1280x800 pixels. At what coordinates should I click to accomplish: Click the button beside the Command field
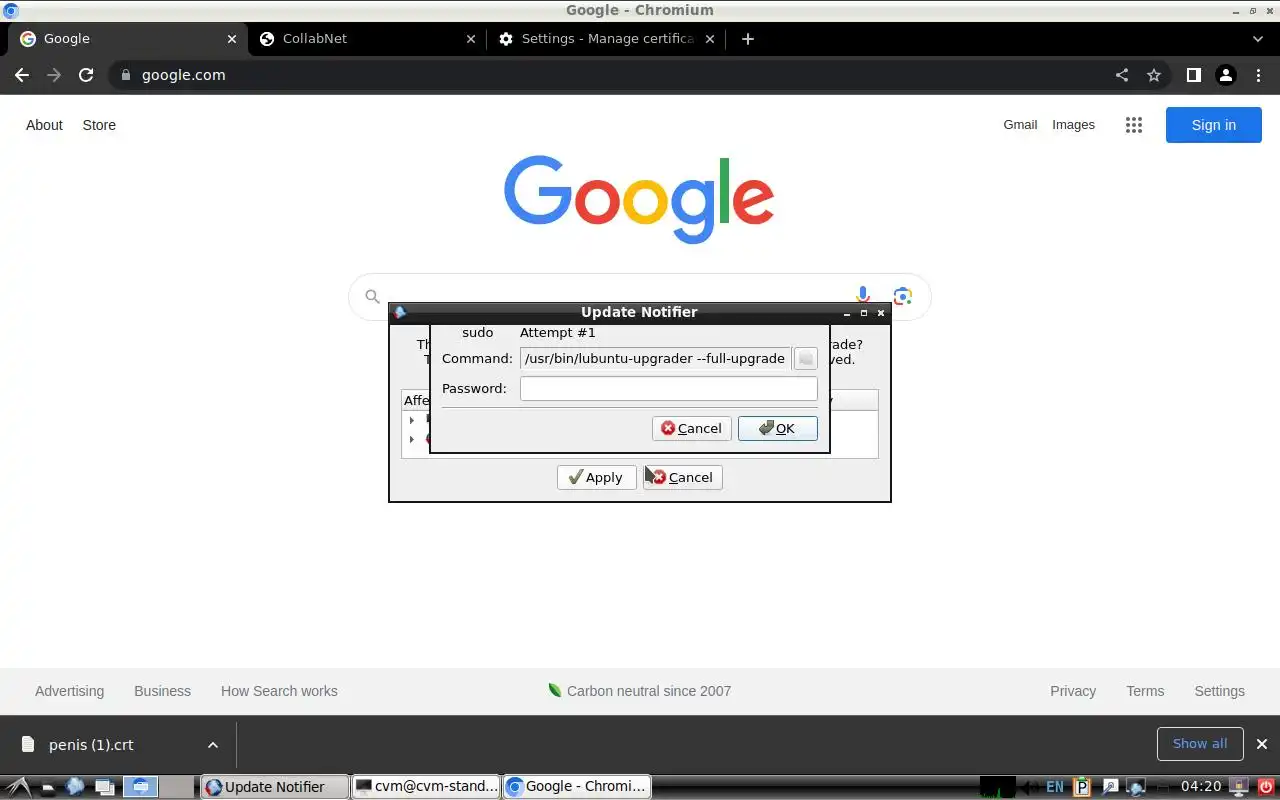tap(805, 359)
